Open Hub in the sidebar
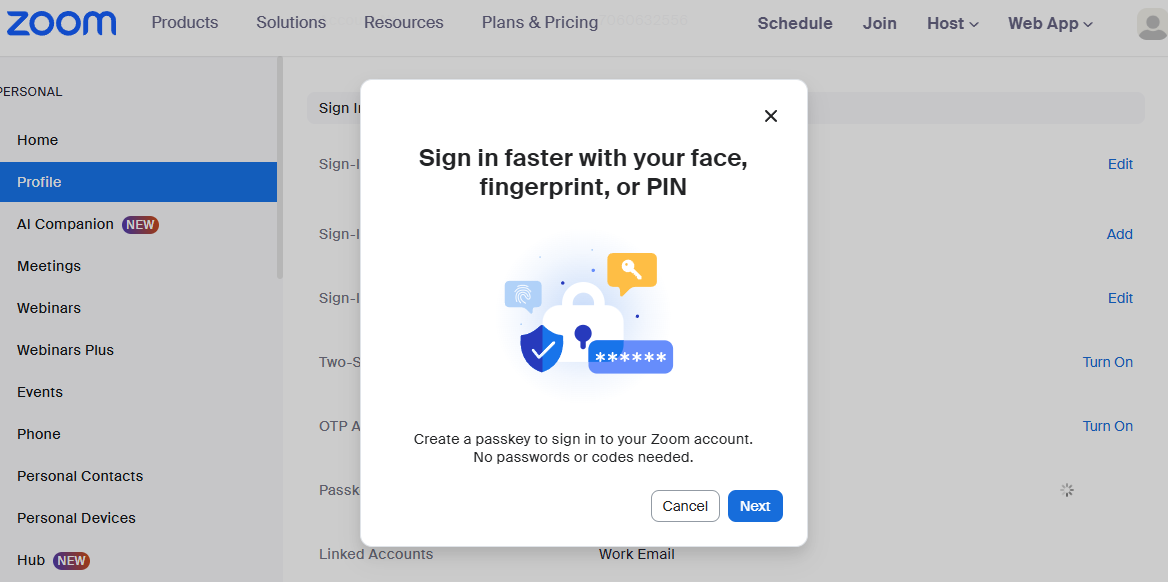The image size is (1168, 582). (x=31, y=560)
